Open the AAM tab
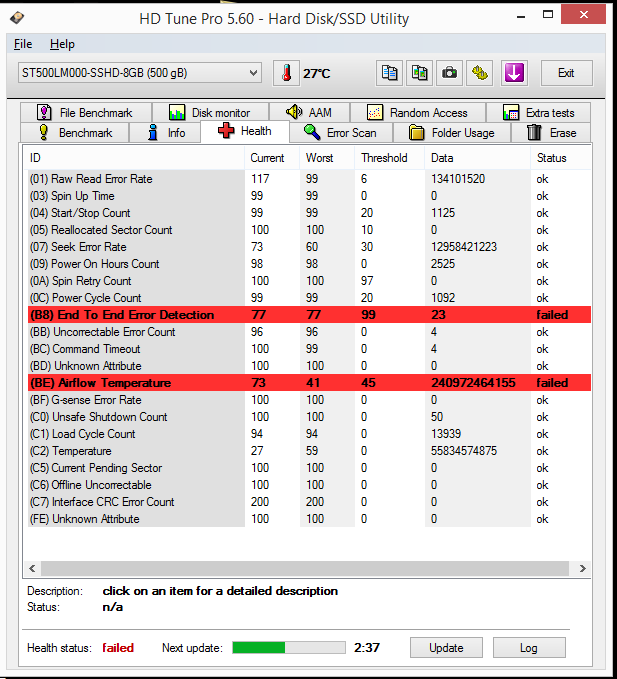Viewport: 617px width, 679px height. 309,113
